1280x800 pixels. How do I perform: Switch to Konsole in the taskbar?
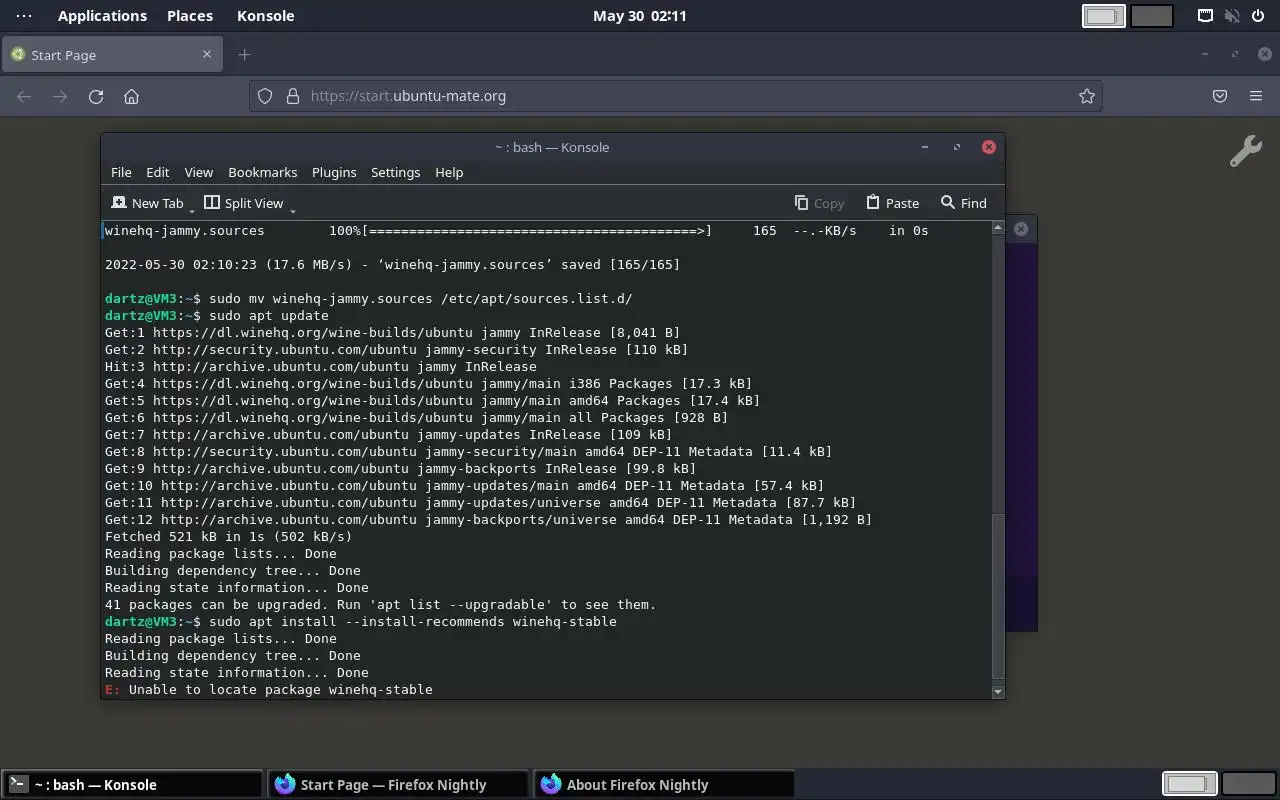pos(132,785)
